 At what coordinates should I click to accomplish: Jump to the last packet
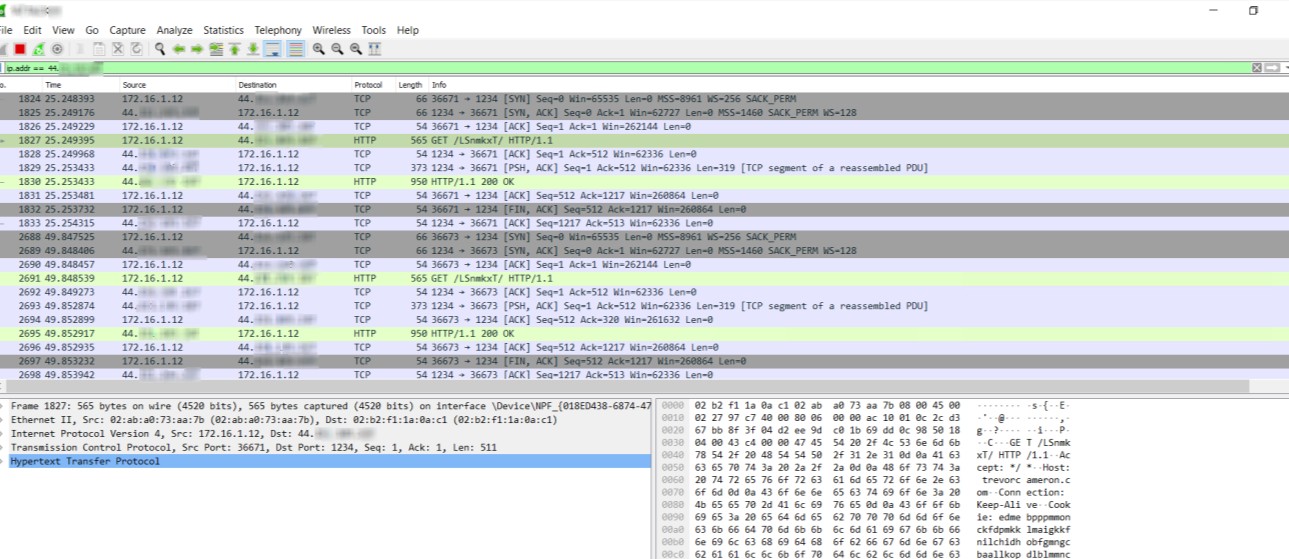[254, 48]
